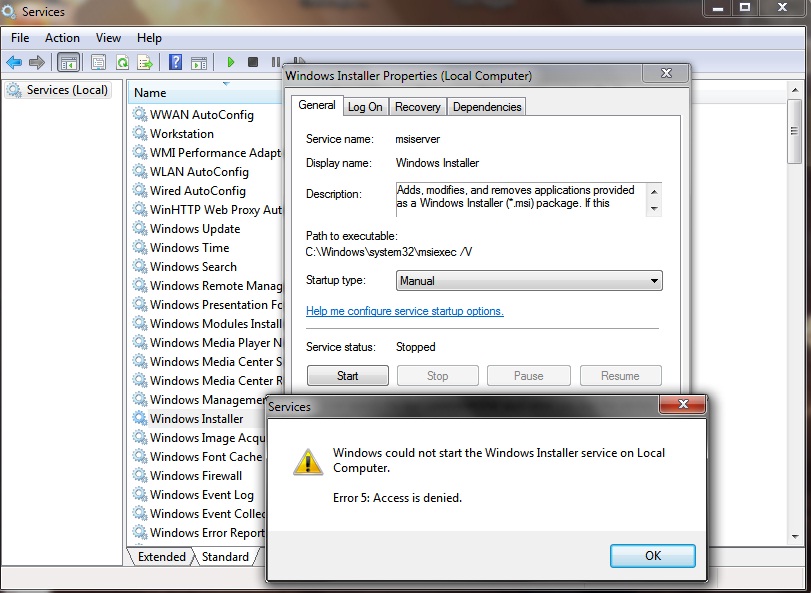Open the Action menu

click(62, 38)
